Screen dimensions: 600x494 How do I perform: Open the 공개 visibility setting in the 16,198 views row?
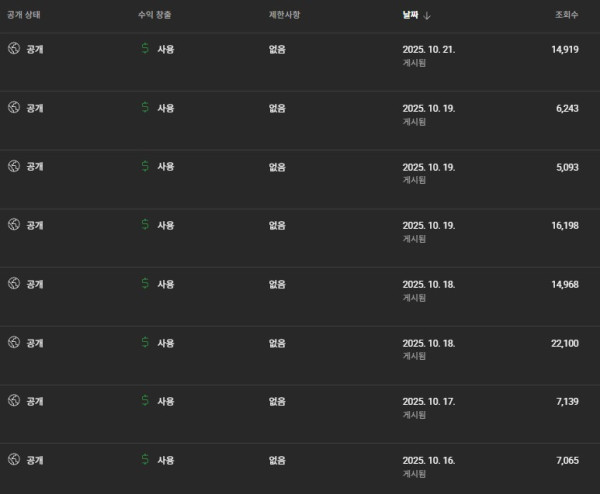coord(35,225)
